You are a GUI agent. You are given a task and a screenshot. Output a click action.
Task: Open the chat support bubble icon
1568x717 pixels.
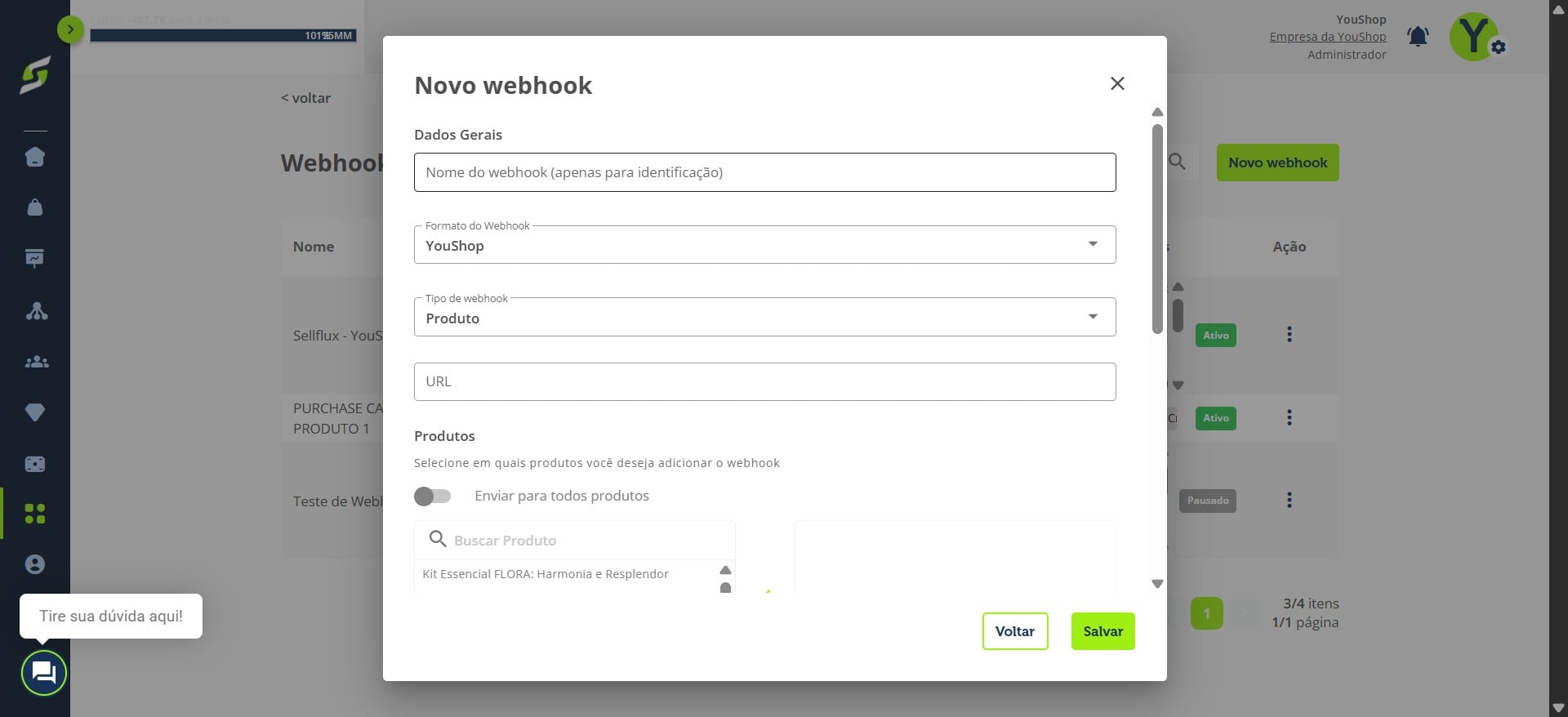point(43,673)
